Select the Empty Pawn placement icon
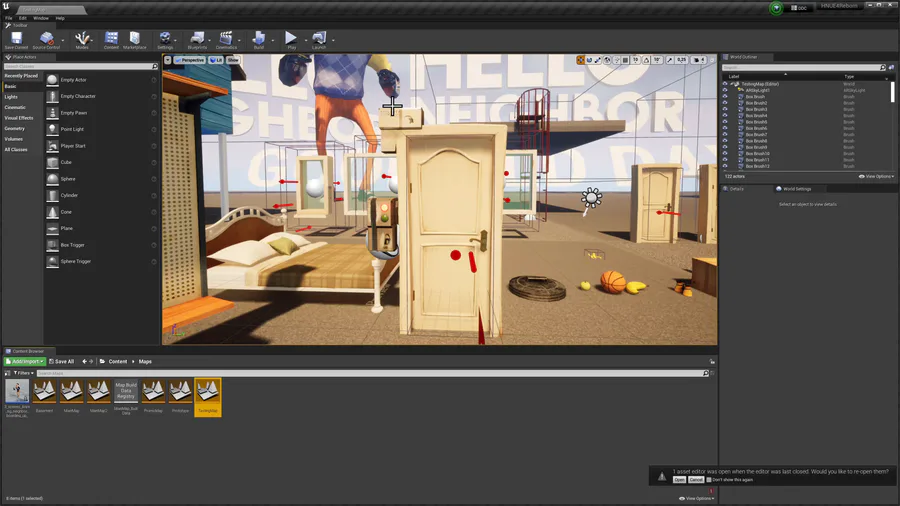900x506 pixels. coord(52,113)
